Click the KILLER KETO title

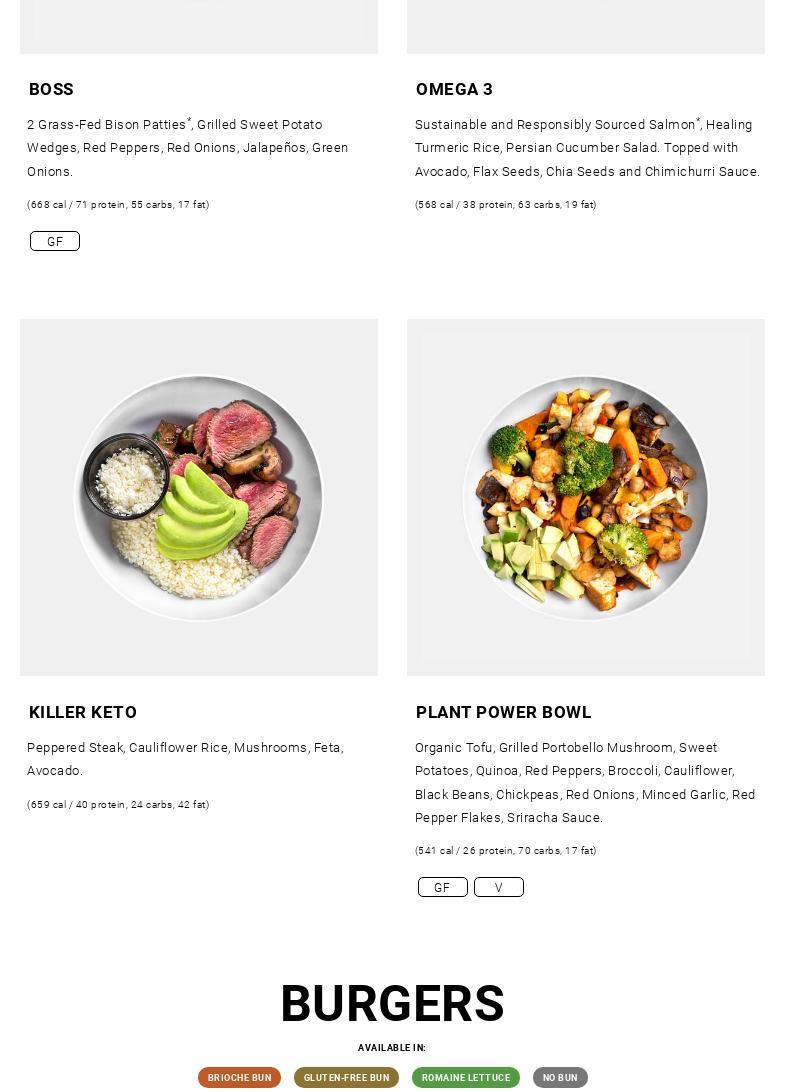click(83, 712)
